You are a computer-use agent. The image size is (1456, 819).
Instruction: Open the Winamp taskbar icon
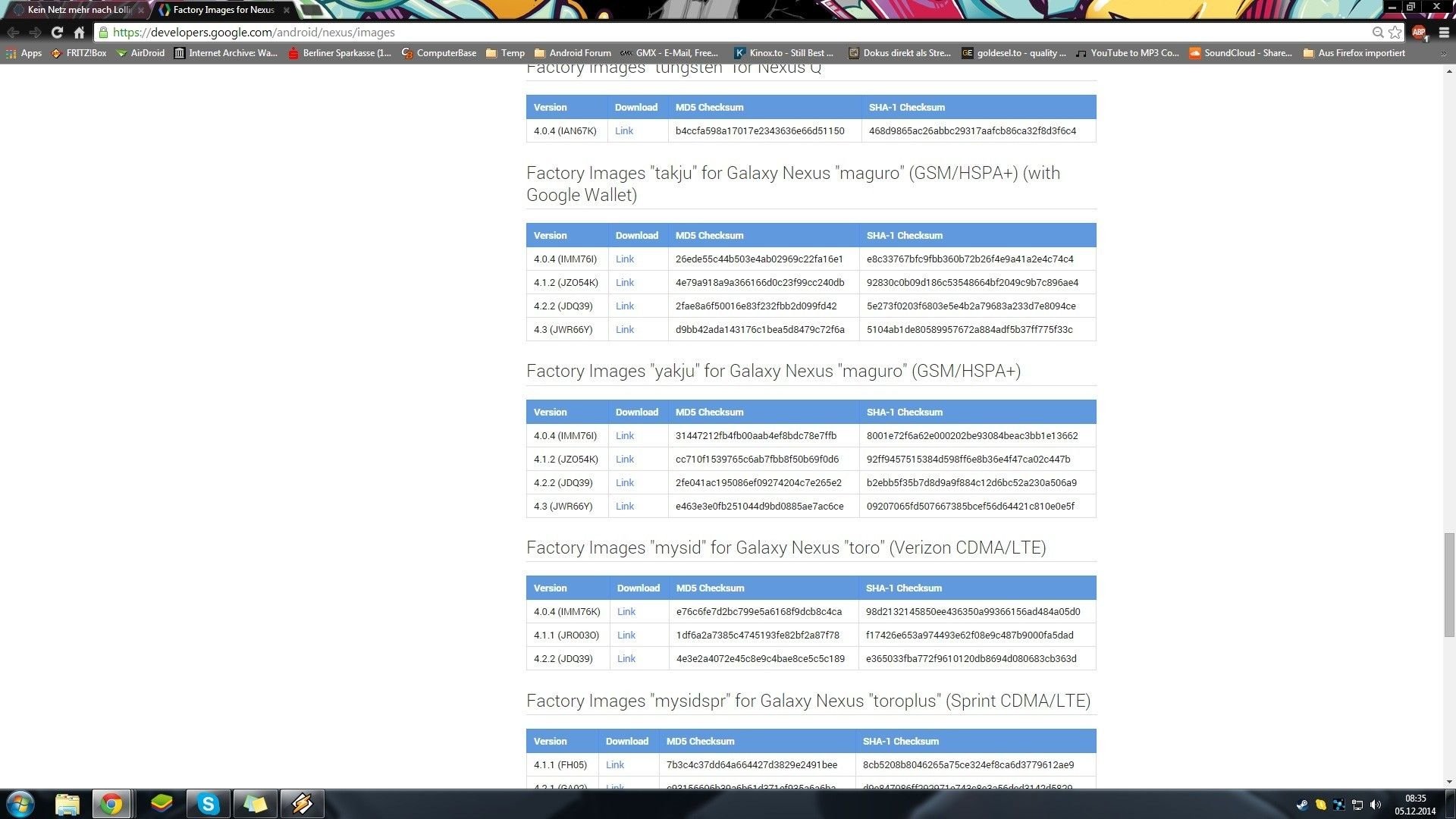tap(302, 804)
